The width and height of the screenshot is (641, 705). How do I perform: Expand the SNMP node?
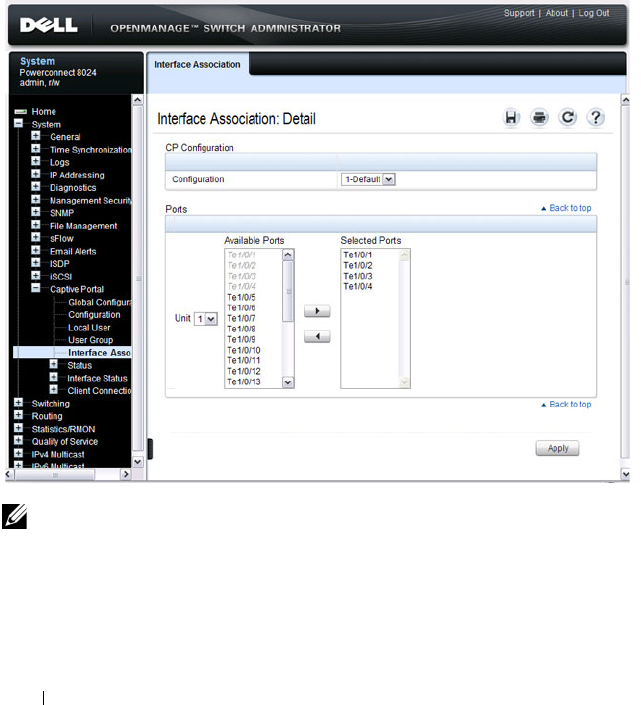coord(36,212)
